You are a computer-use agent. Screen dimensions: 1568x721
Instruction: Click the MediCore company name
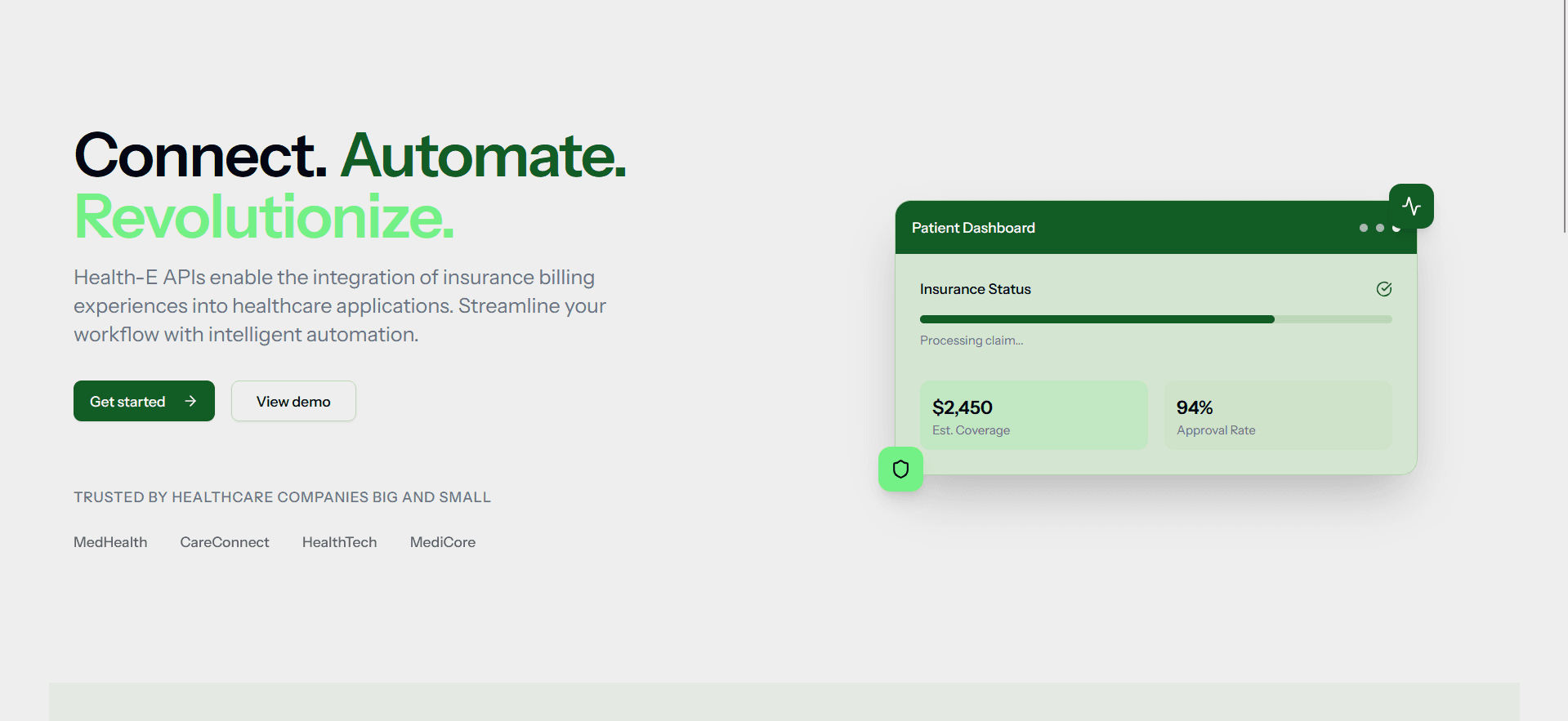pos(443,542)
